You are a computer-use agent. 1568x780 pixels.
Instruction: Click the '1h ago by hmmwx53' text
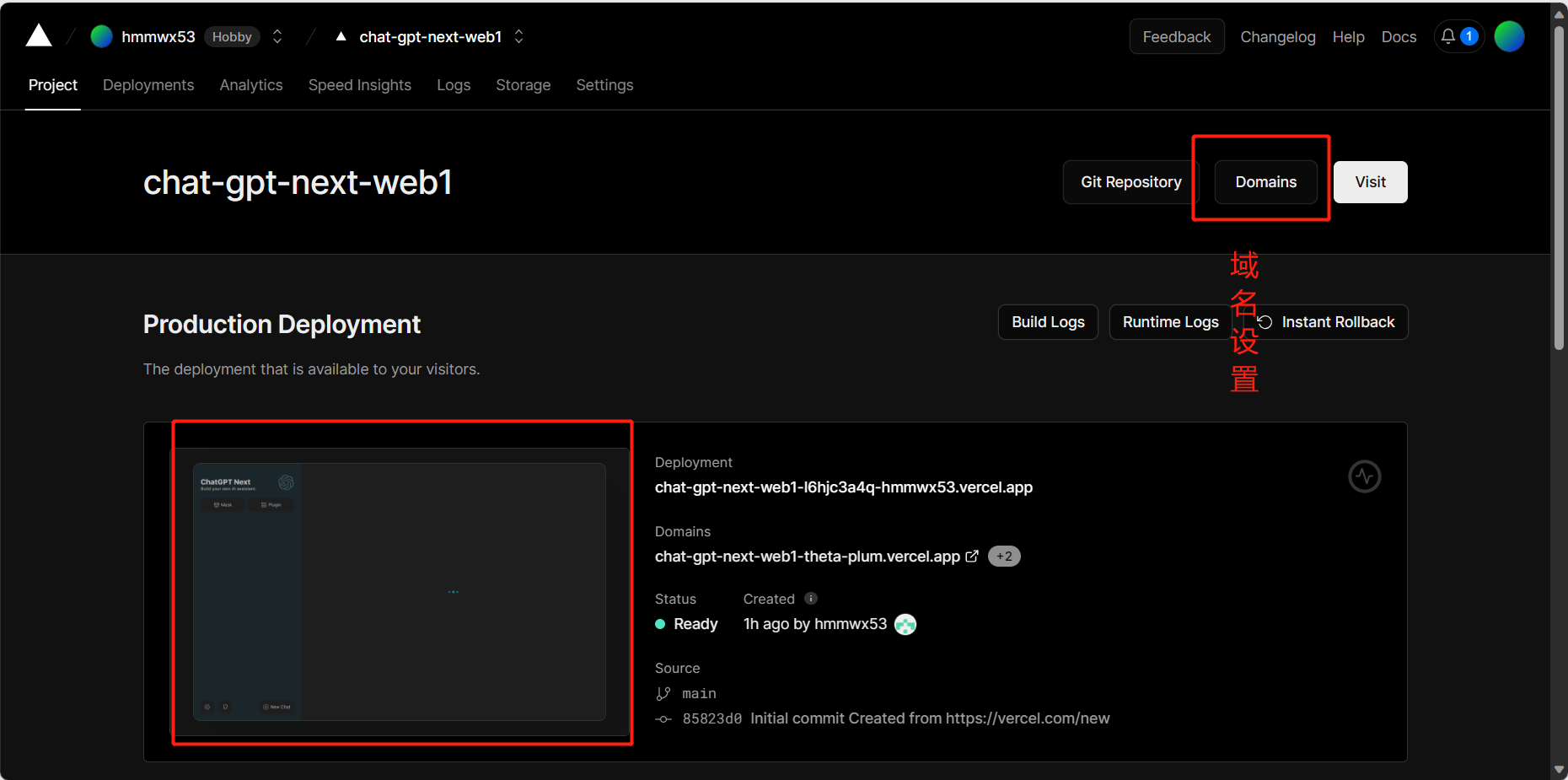(x=815, y=624)
